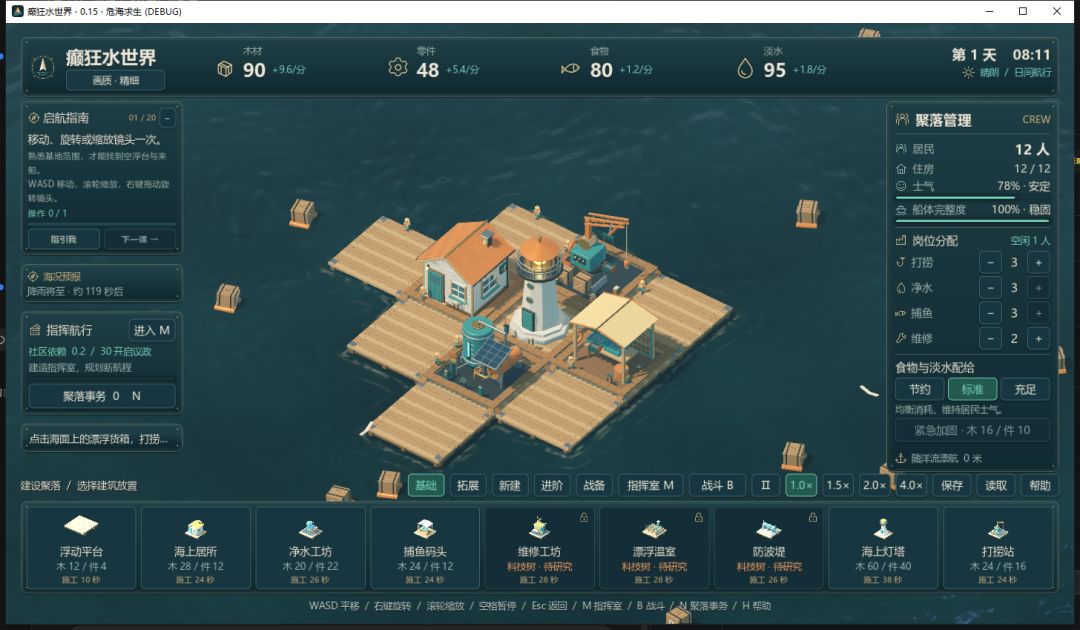The width and height of the screenshot is (1080, 630).
Task: Switch to the 拓展 building tab
Action: 468,485
